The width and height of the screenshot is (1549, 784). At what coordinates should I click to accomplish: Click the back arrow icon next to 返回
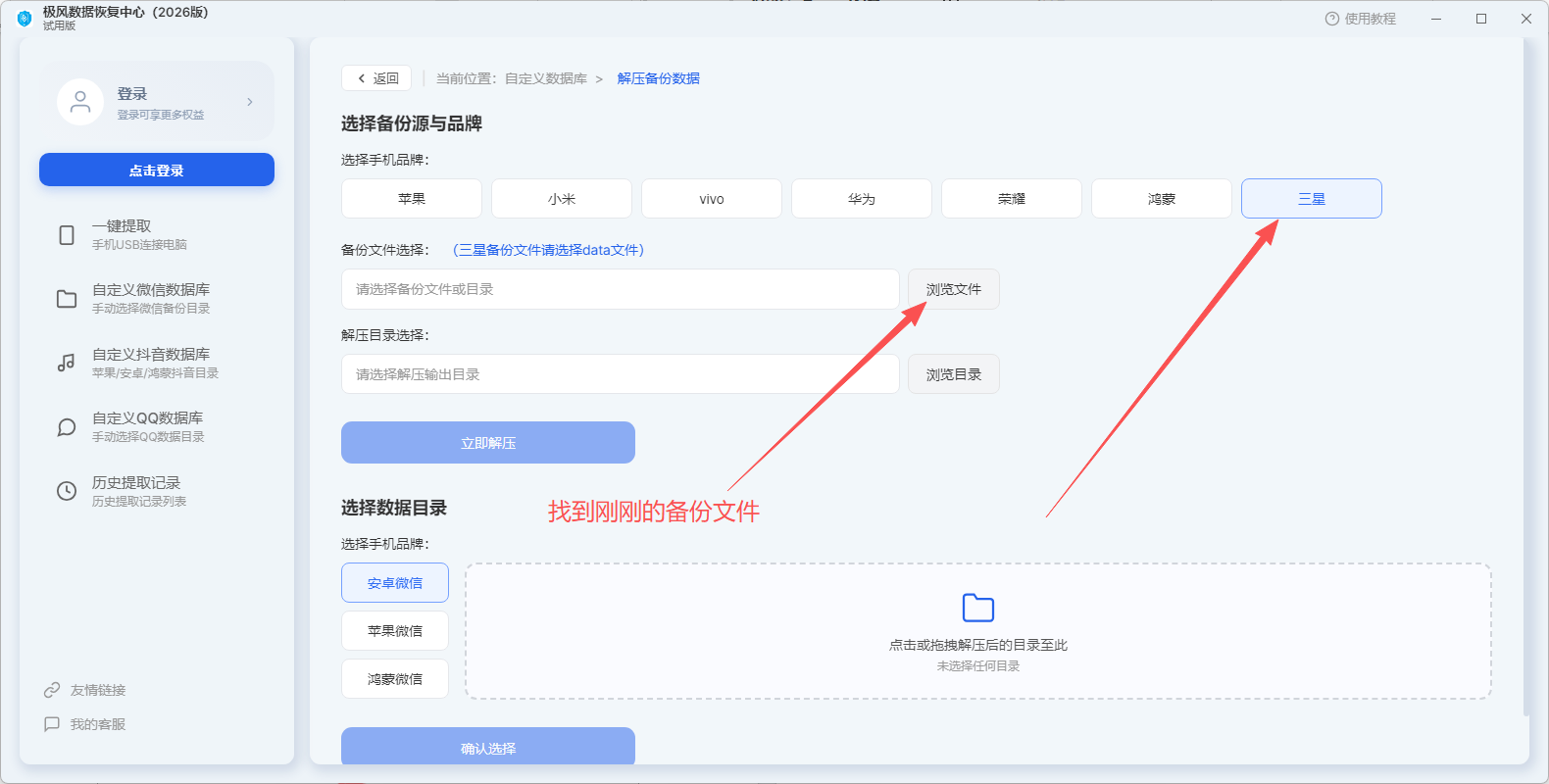pos(362,78)
